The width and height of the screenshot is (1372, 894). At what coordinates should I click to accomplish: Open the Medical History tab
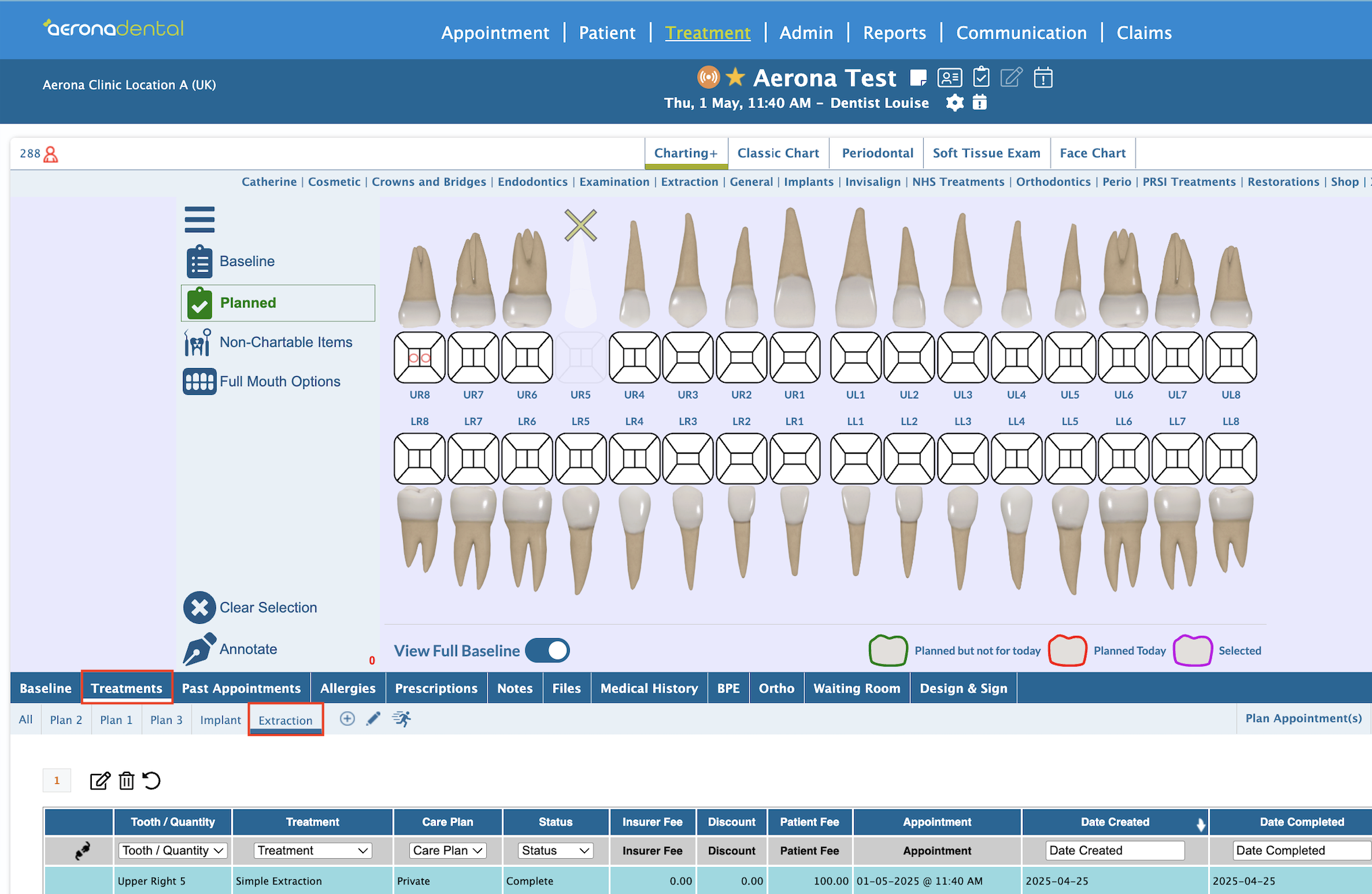point(649,688)
